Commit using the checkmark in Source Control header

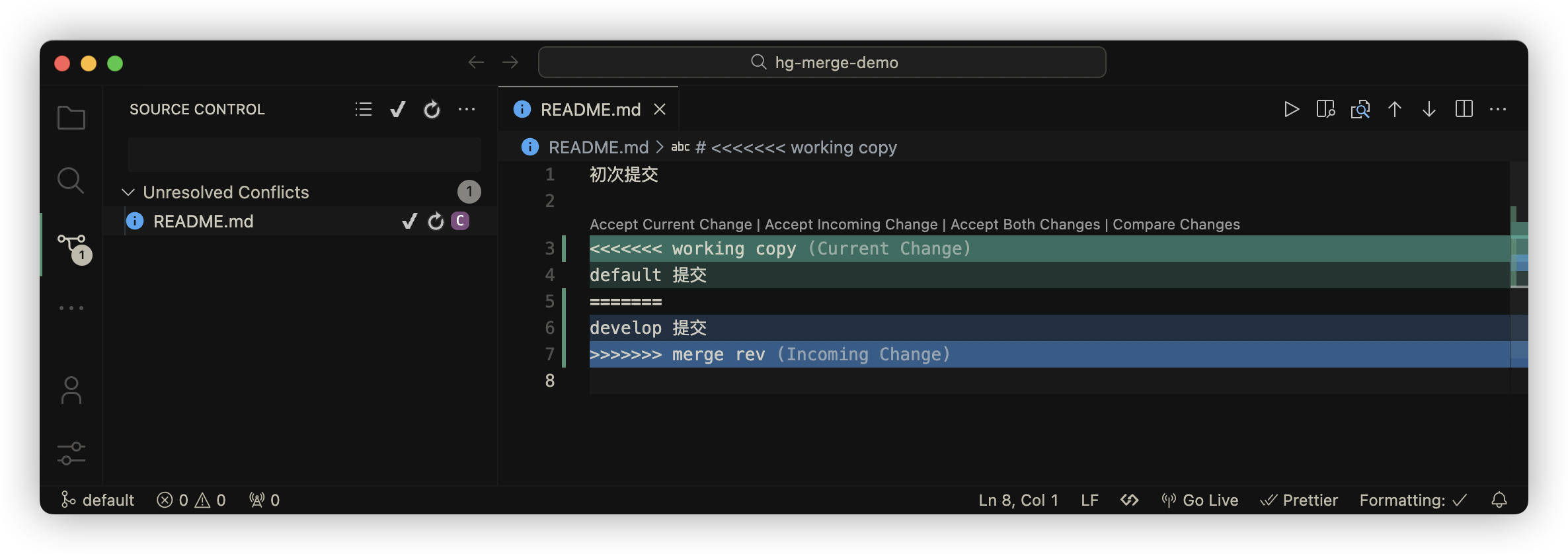[398, 110]
